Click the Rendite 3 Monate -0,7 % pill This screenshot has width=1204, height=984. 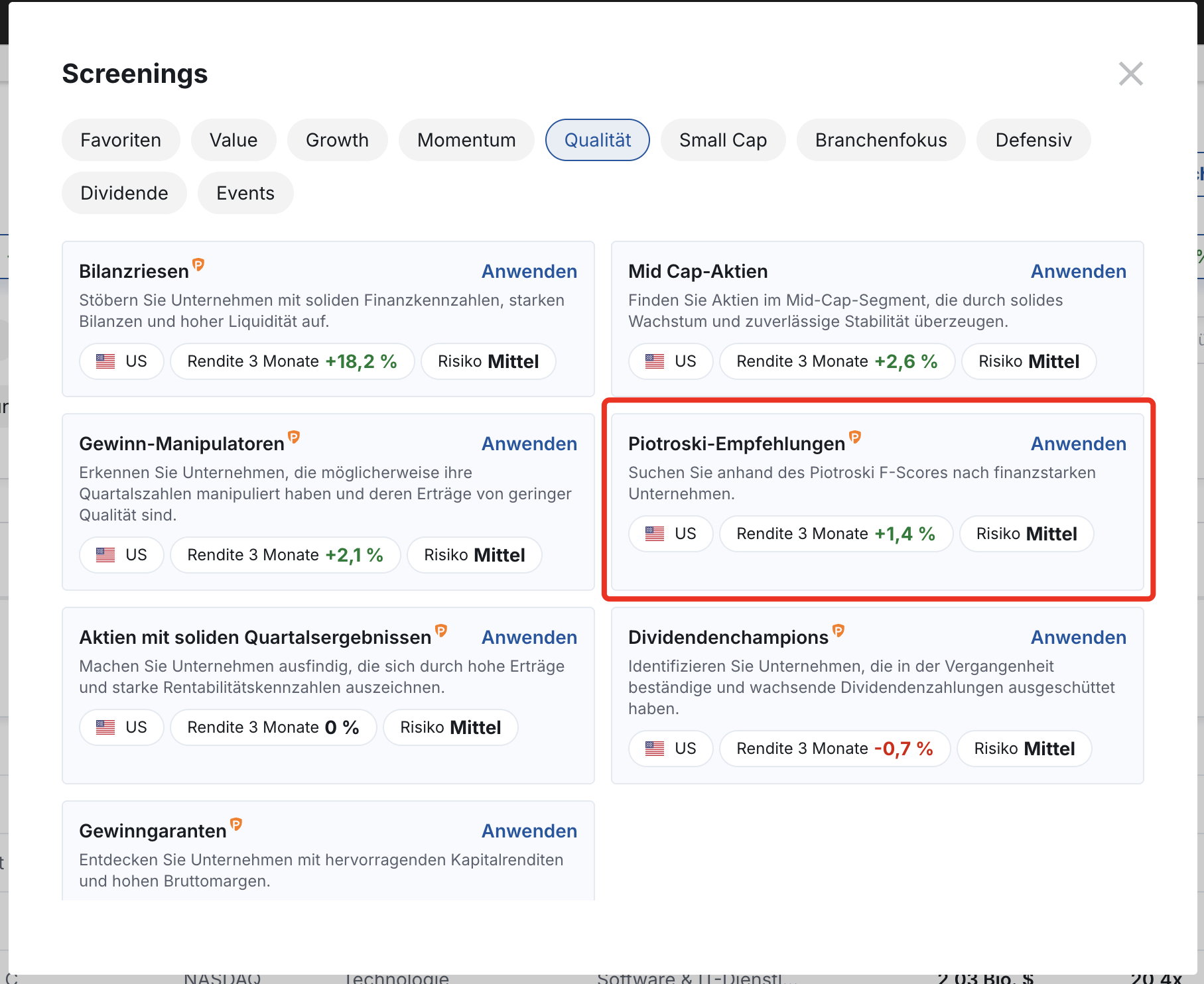835,749
